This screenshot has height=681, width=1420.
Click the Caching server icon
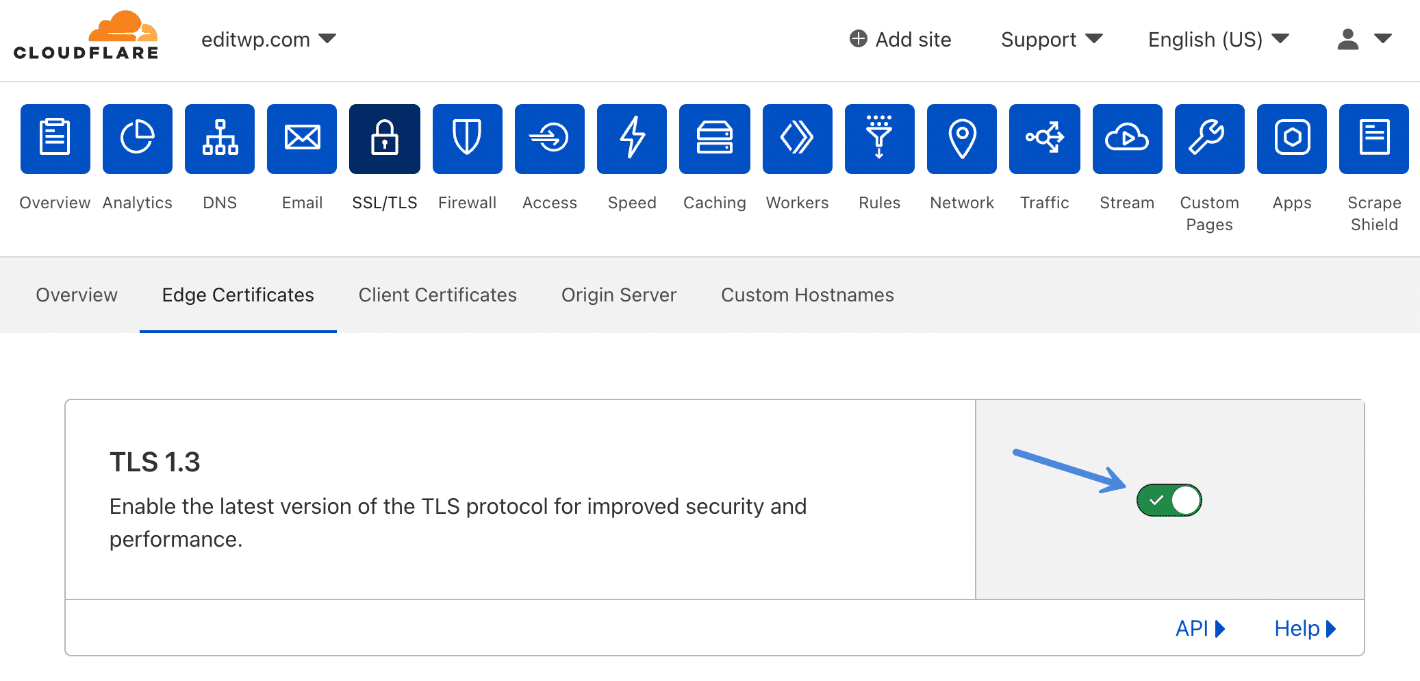click(714, 139)
